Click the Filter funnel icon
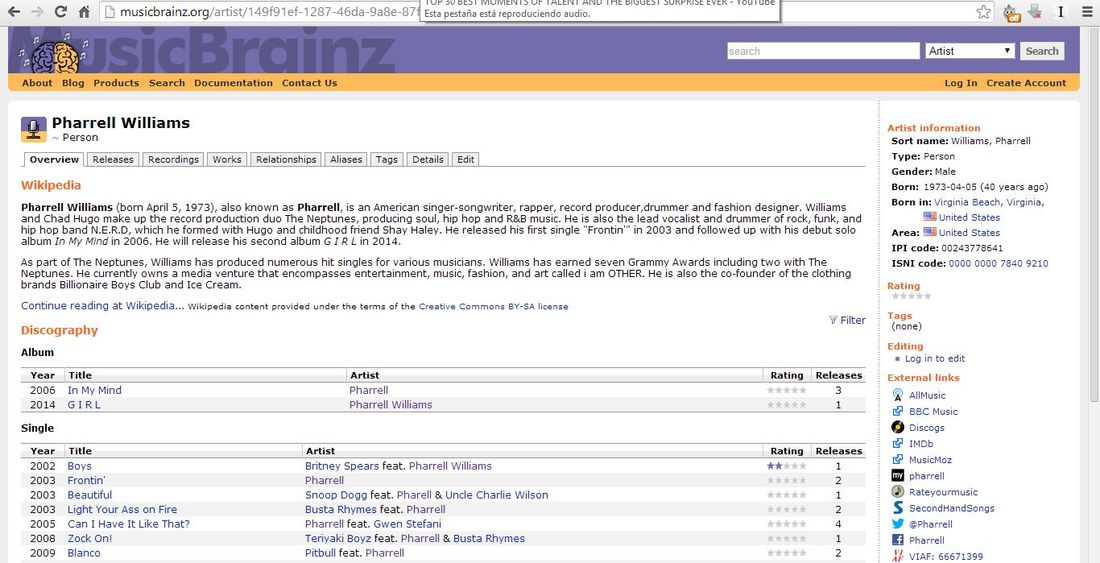 pyautogui.click(x=833, y=320)
